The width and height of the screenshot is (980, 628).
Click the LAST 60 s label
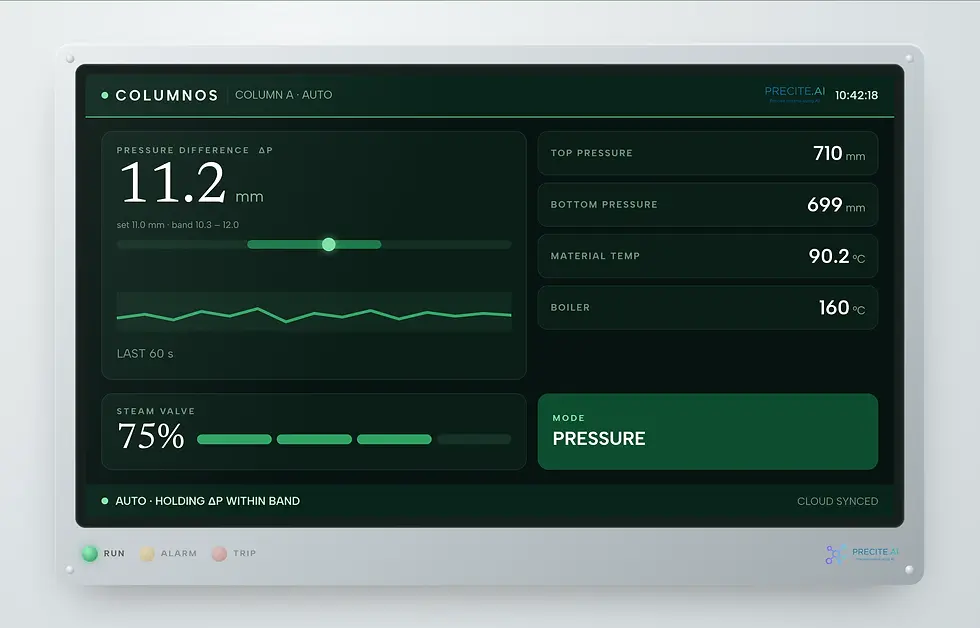(145, 354)
